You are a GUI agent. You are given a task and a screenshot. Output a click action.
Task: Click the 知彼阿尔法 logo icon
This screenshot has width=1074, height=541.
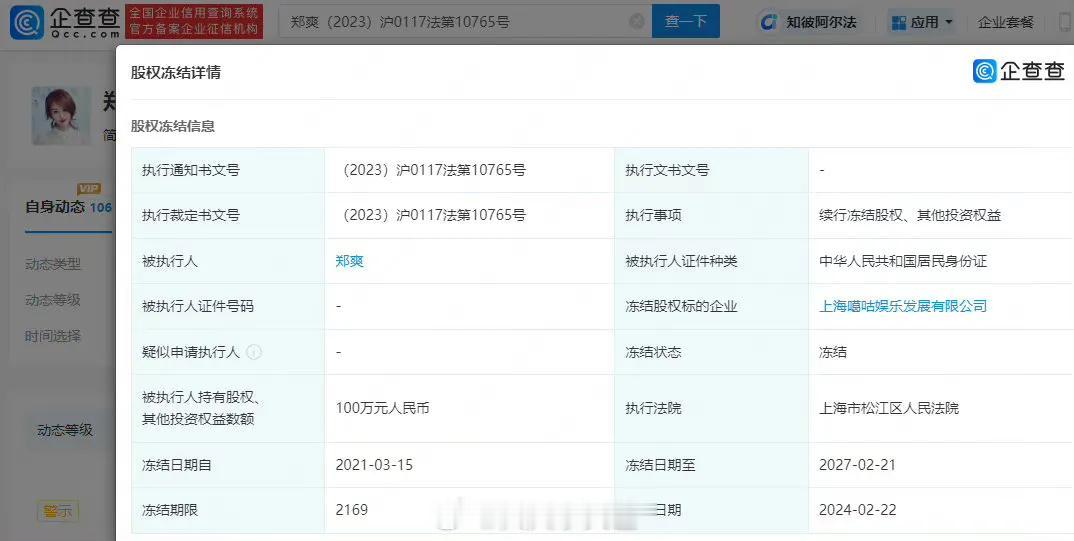point(769,22)
